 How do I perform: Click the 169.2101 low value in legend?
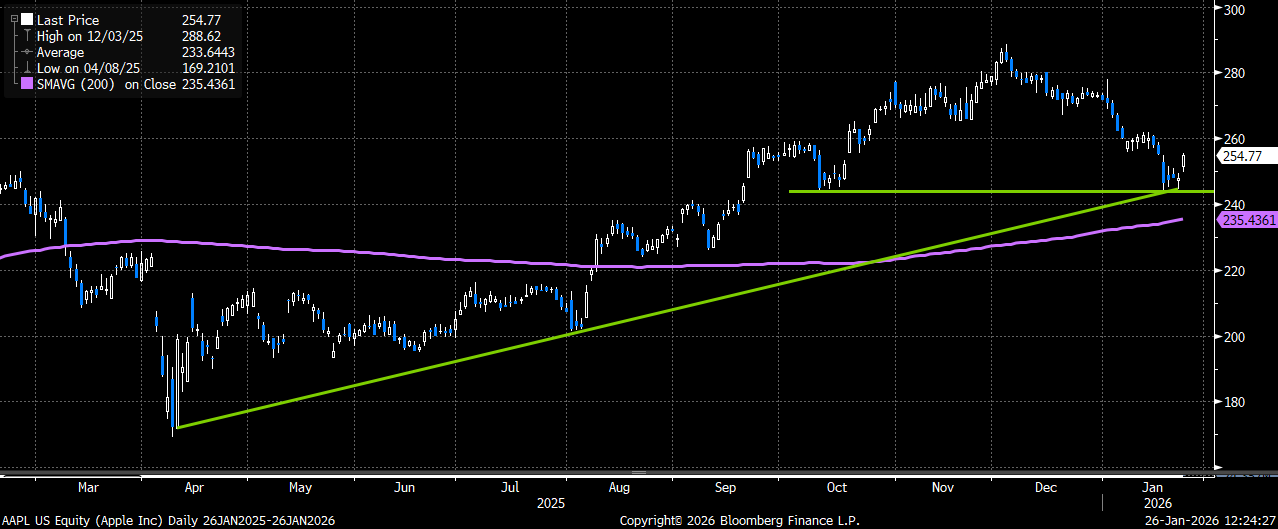point(208,68)
